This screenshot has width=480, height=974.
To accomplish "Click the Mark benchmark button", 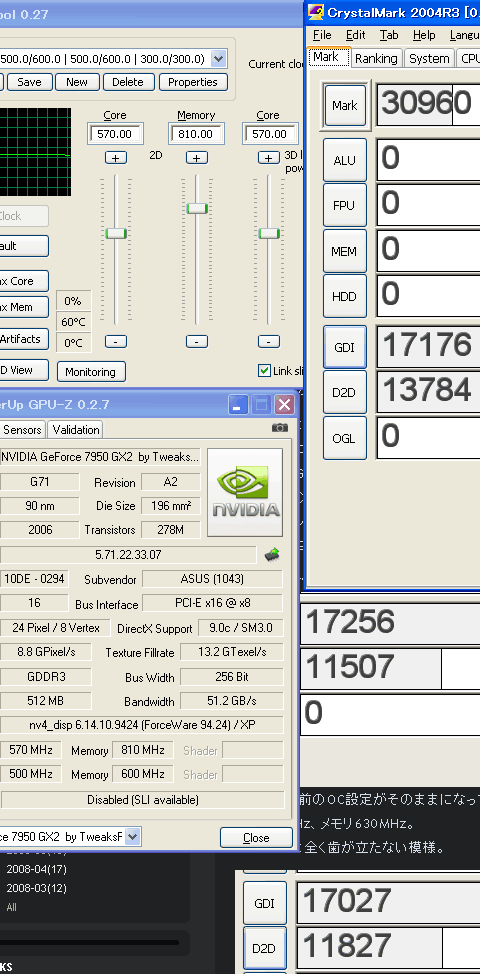I will [x=345, y=106].
